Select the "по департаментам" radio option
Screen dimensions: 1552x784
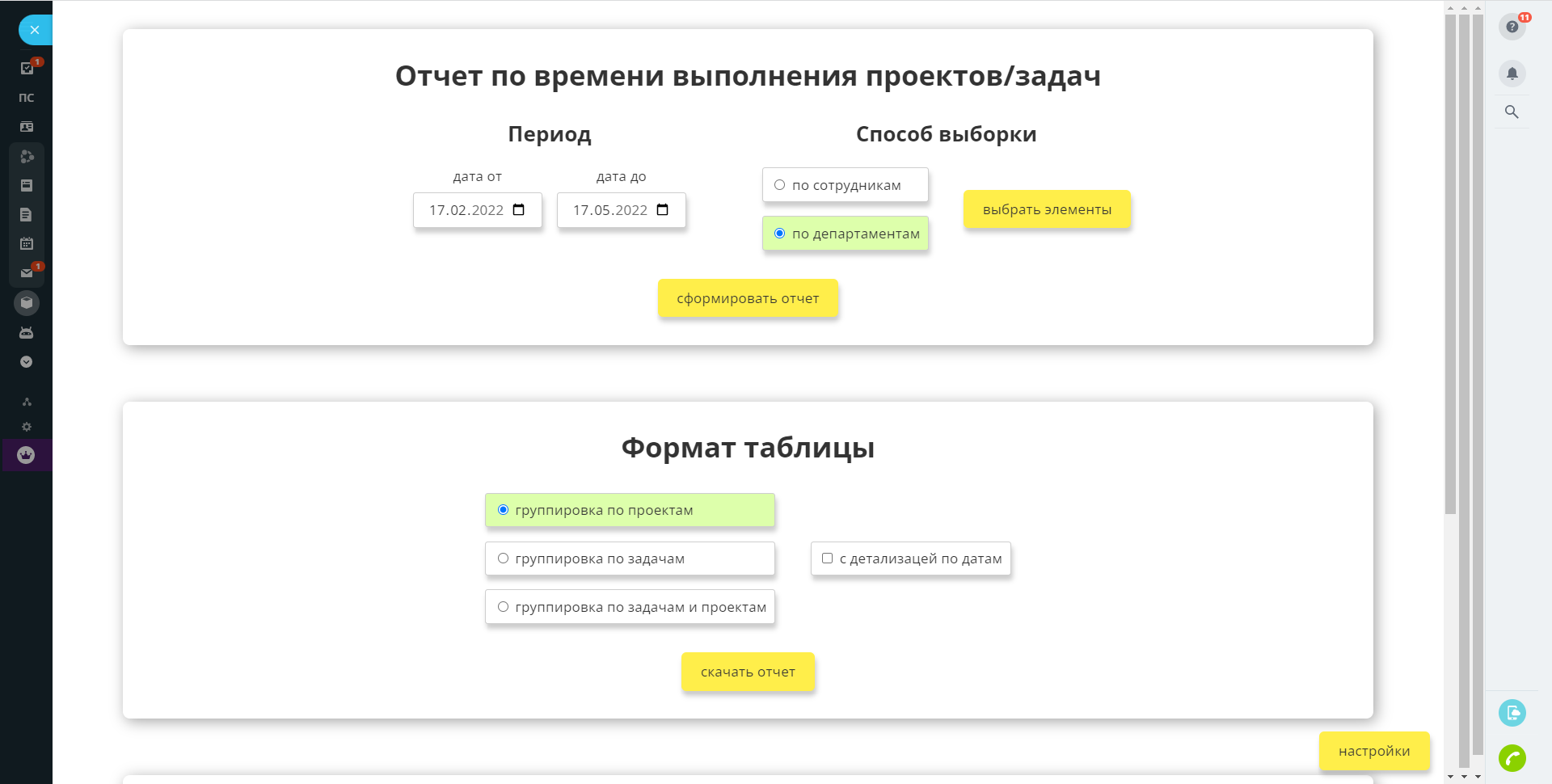[x=846, y=234]
